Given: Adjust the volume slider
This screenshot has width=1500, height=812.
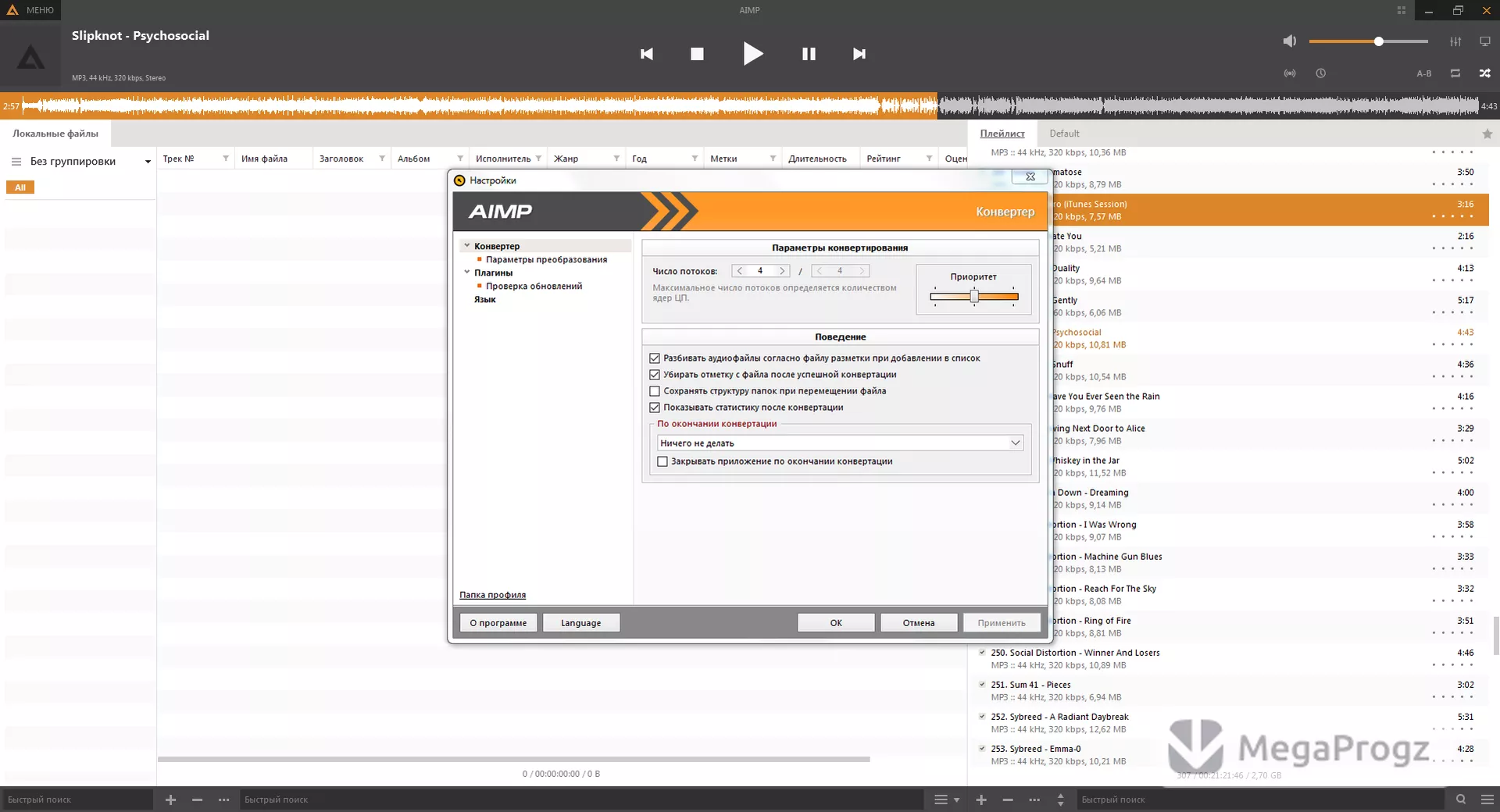Looking at the screenshot, I should [1369, 41].
